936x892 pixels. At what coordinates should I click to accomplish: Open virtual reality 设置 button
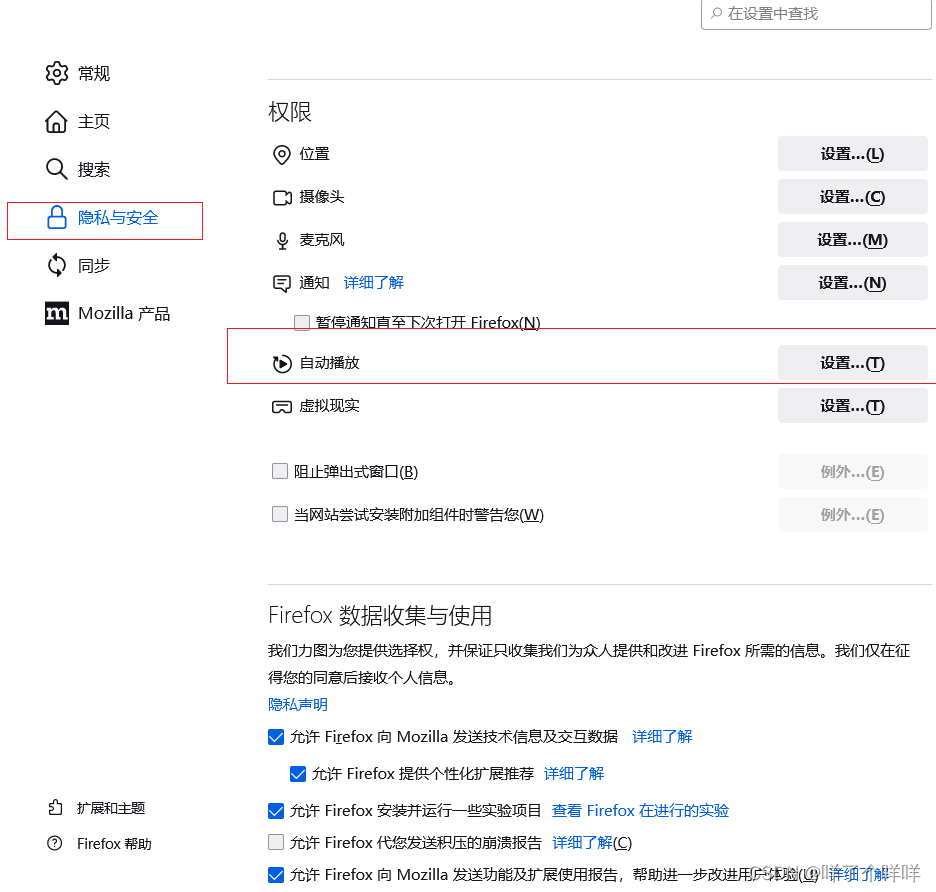[852, 406]
